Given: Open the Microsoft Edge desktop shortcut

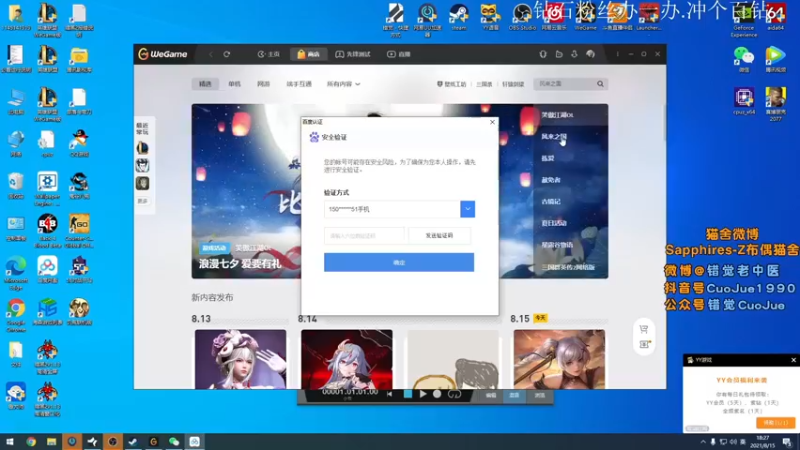Looking at the screenshot, I should pos(16,273).
